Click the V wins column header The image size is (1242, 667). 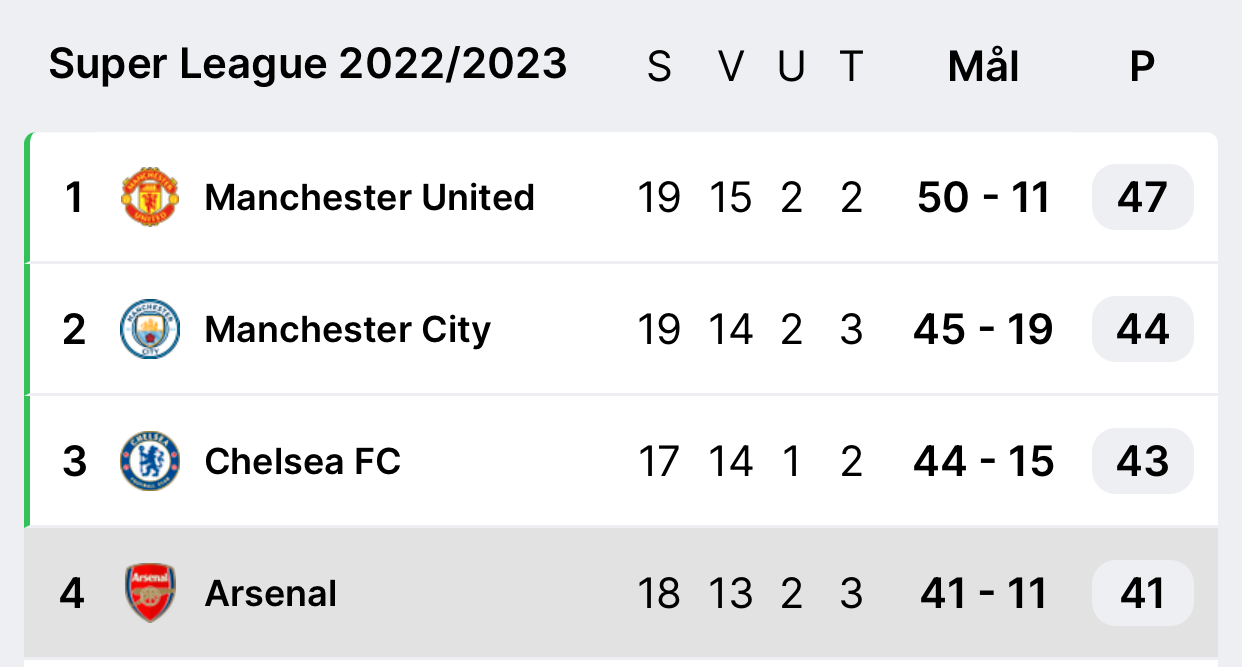(731, 67)
